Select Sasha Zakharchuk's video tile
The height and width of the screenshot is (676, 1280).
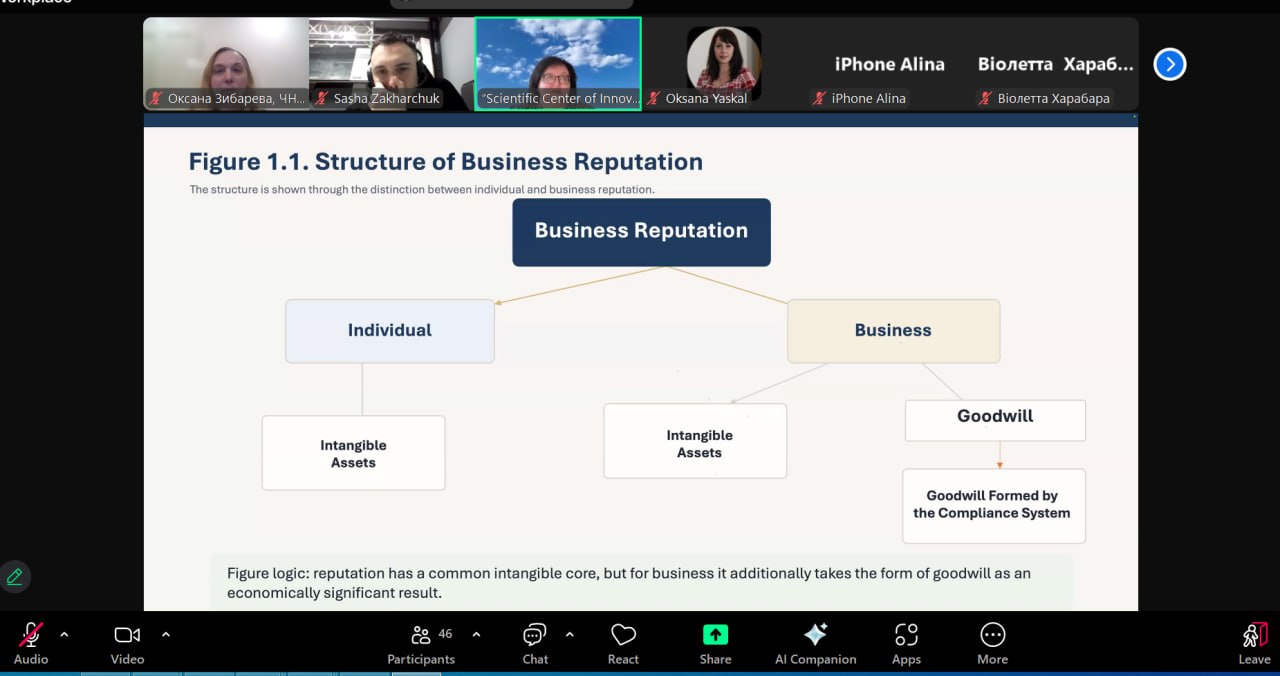391,63
